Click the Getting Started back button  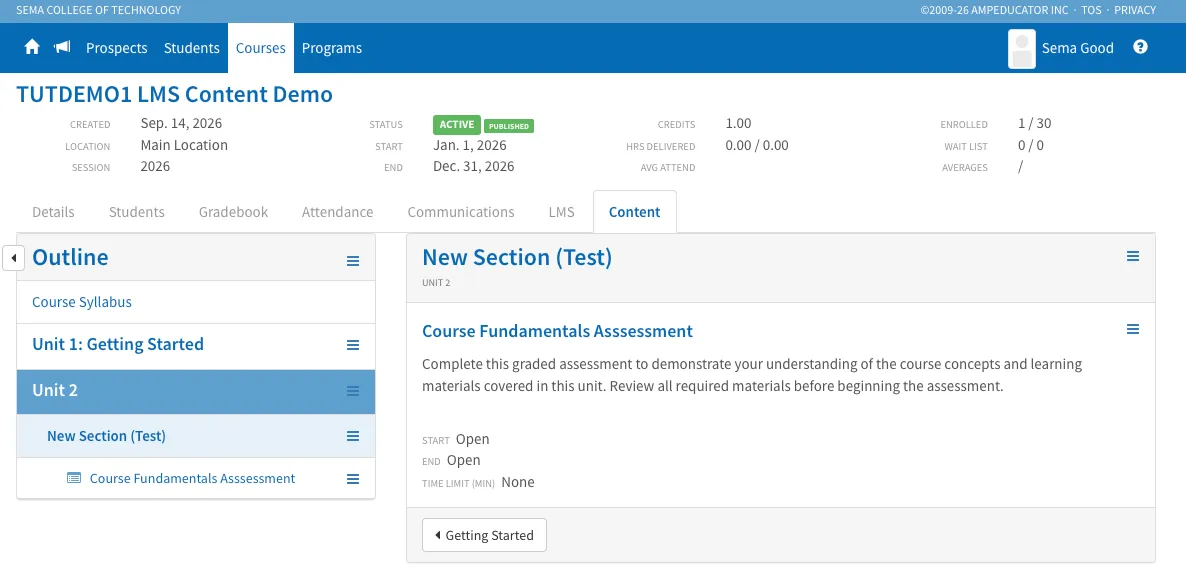coord(484,535)
